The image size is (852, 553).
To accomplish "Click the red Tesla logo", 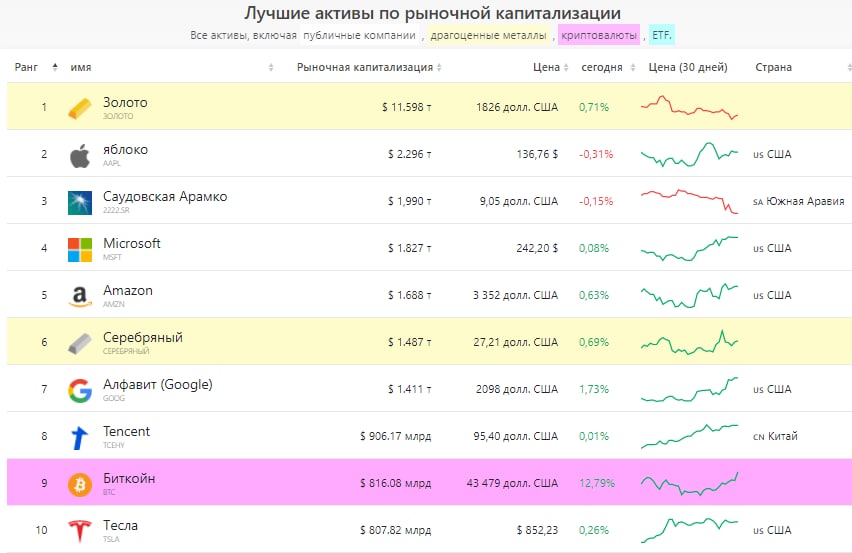I will [x=80, y=531].
